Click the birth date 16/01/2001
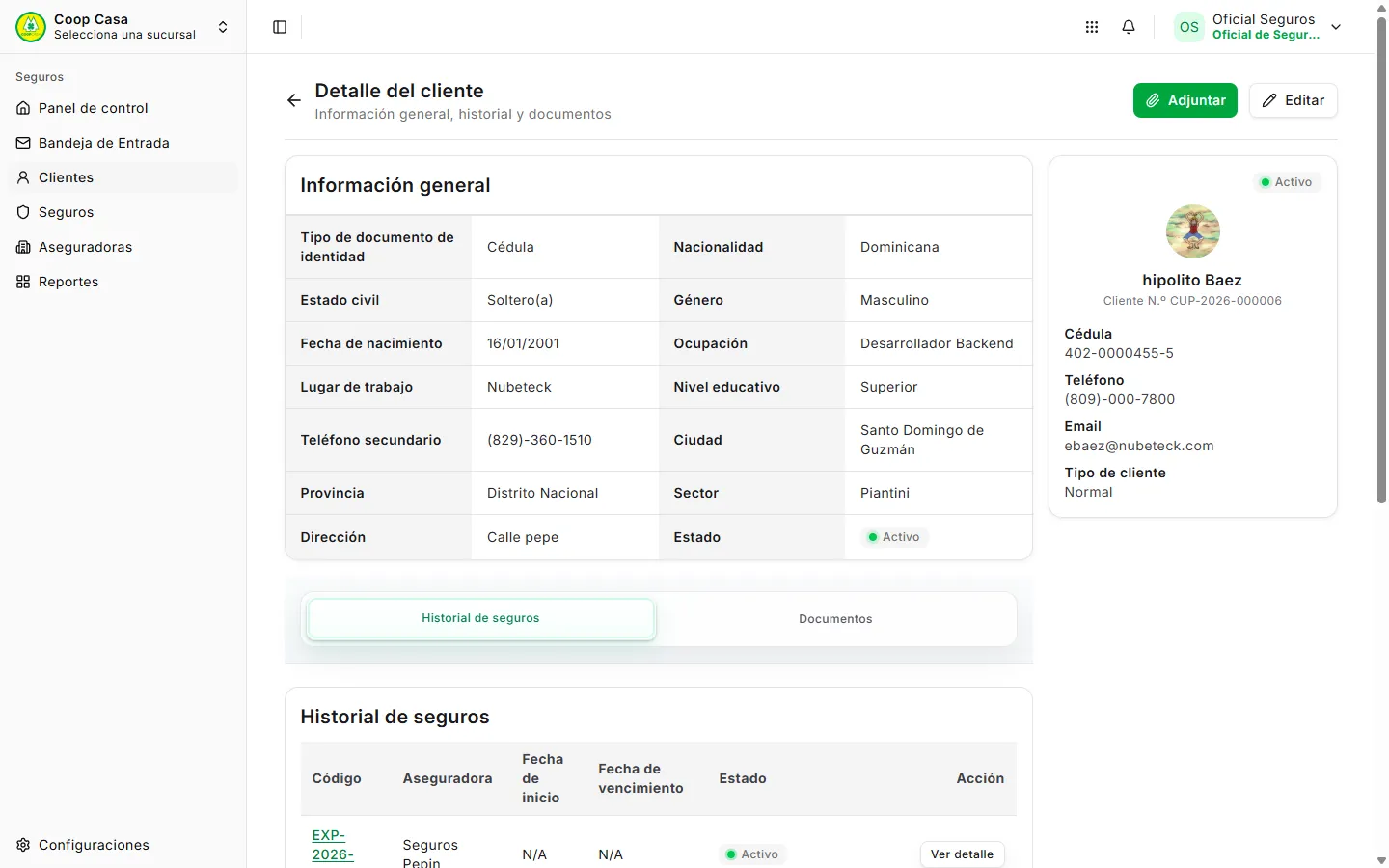This screenshot has height=868, width=1389. point(523,343)
